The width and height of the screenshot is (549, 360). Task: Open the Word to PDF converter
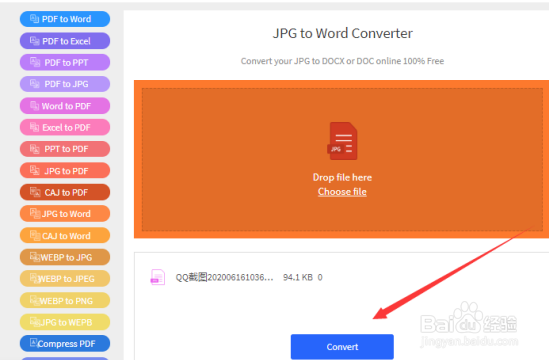[65, 106]
